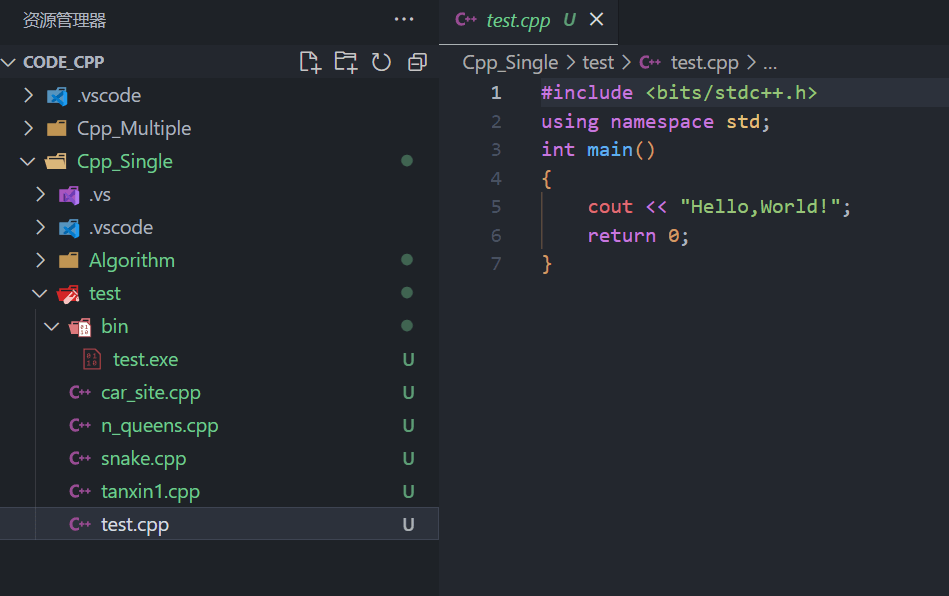Screen dimensions: 949x596
Task: Click untracked U badge beside test.exe
Action: click(409, 359)
